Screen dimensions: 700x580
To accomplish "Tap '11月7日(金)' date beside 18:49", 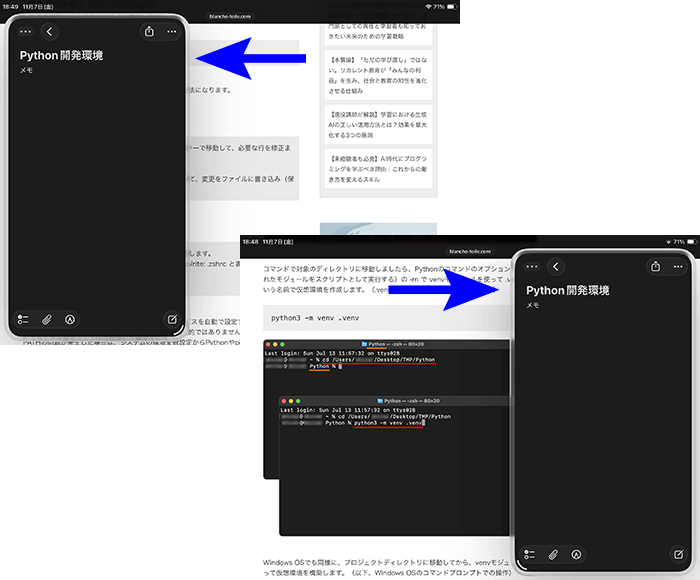I will [38, 7].
